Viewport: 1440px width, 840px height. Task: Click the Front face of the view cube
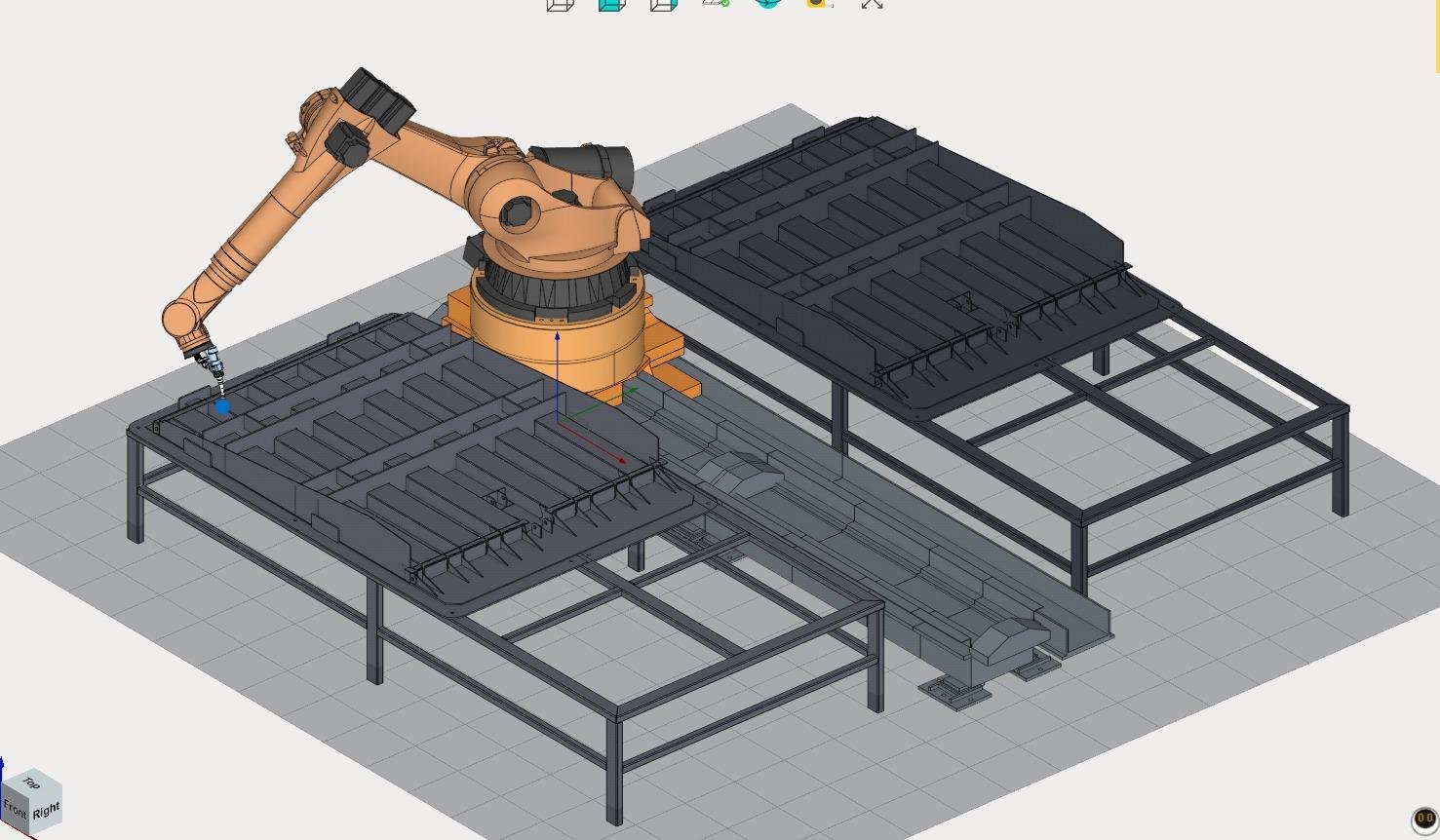click(x=15, y=809)
